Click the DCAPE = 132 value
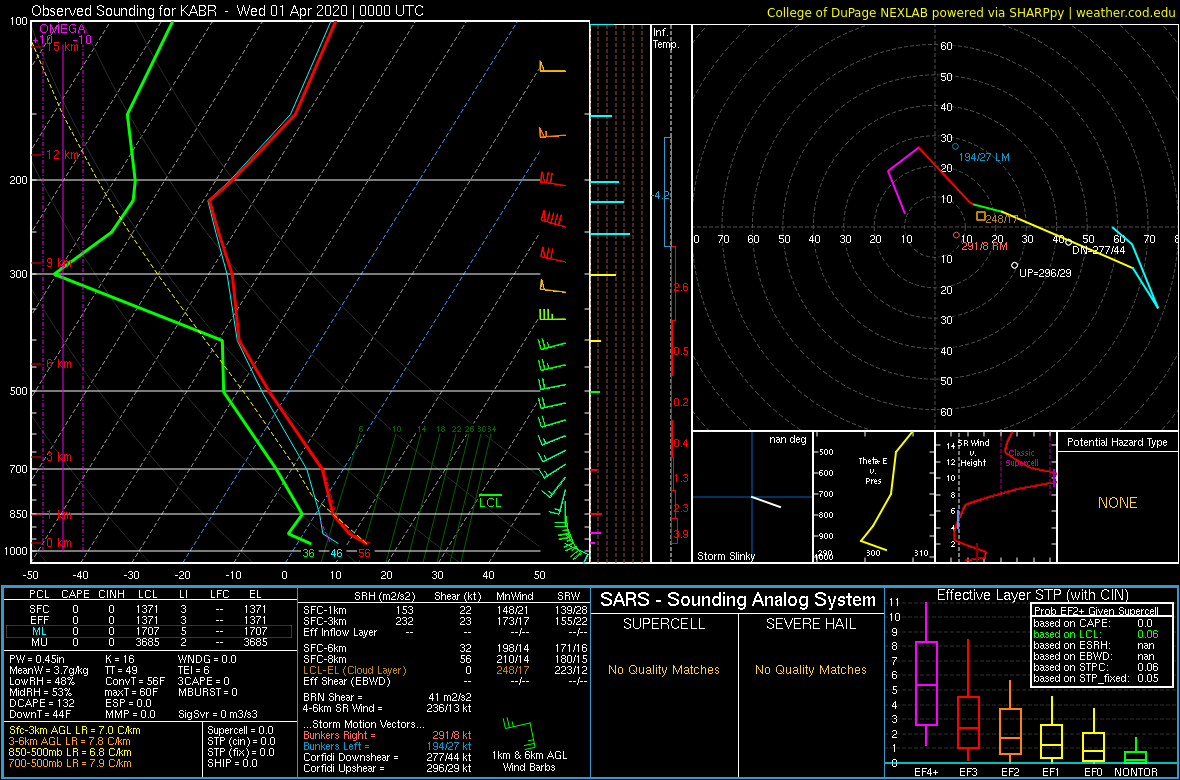Screen dimensions: 1180x780 (x=40, y=702)
